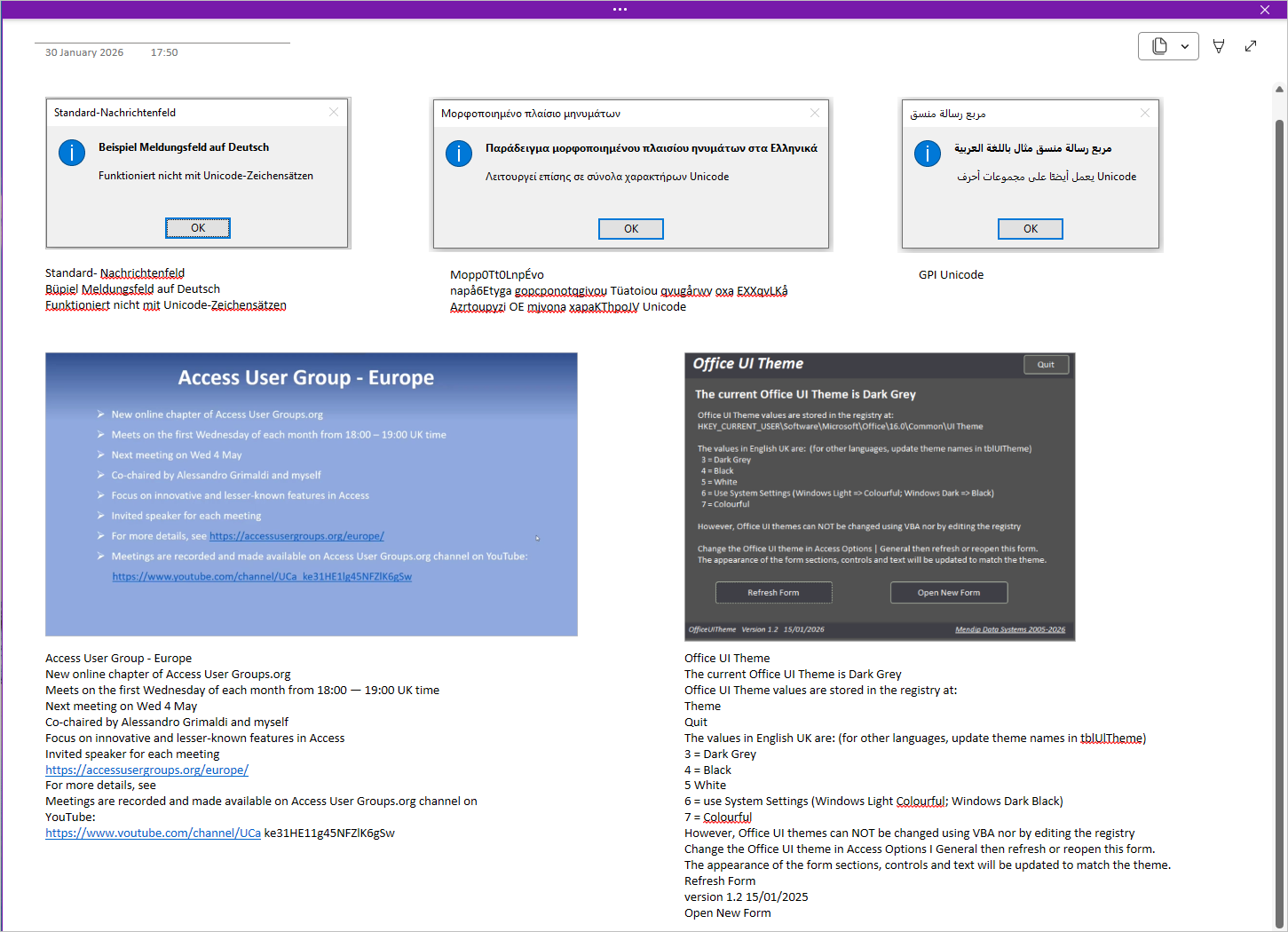This screenshot has height=932, width=1288.
Task: Select the pen marker icon
Action: point(1219,46)
